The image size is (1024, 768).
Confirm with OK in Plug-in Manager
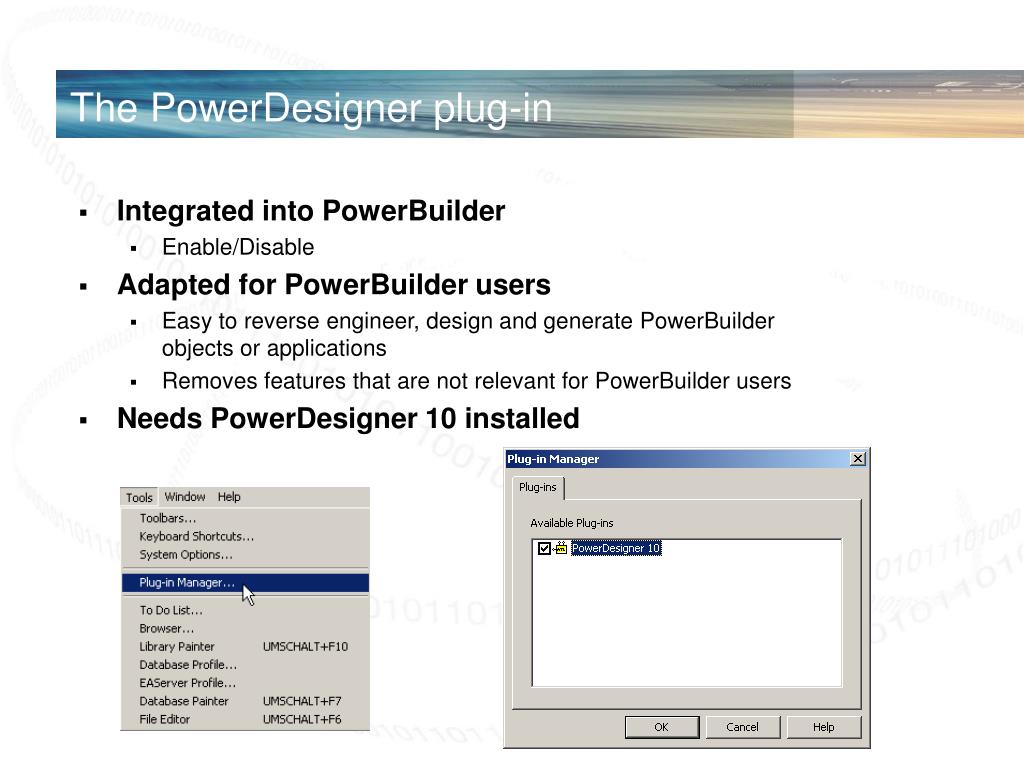tap(662, 727)
